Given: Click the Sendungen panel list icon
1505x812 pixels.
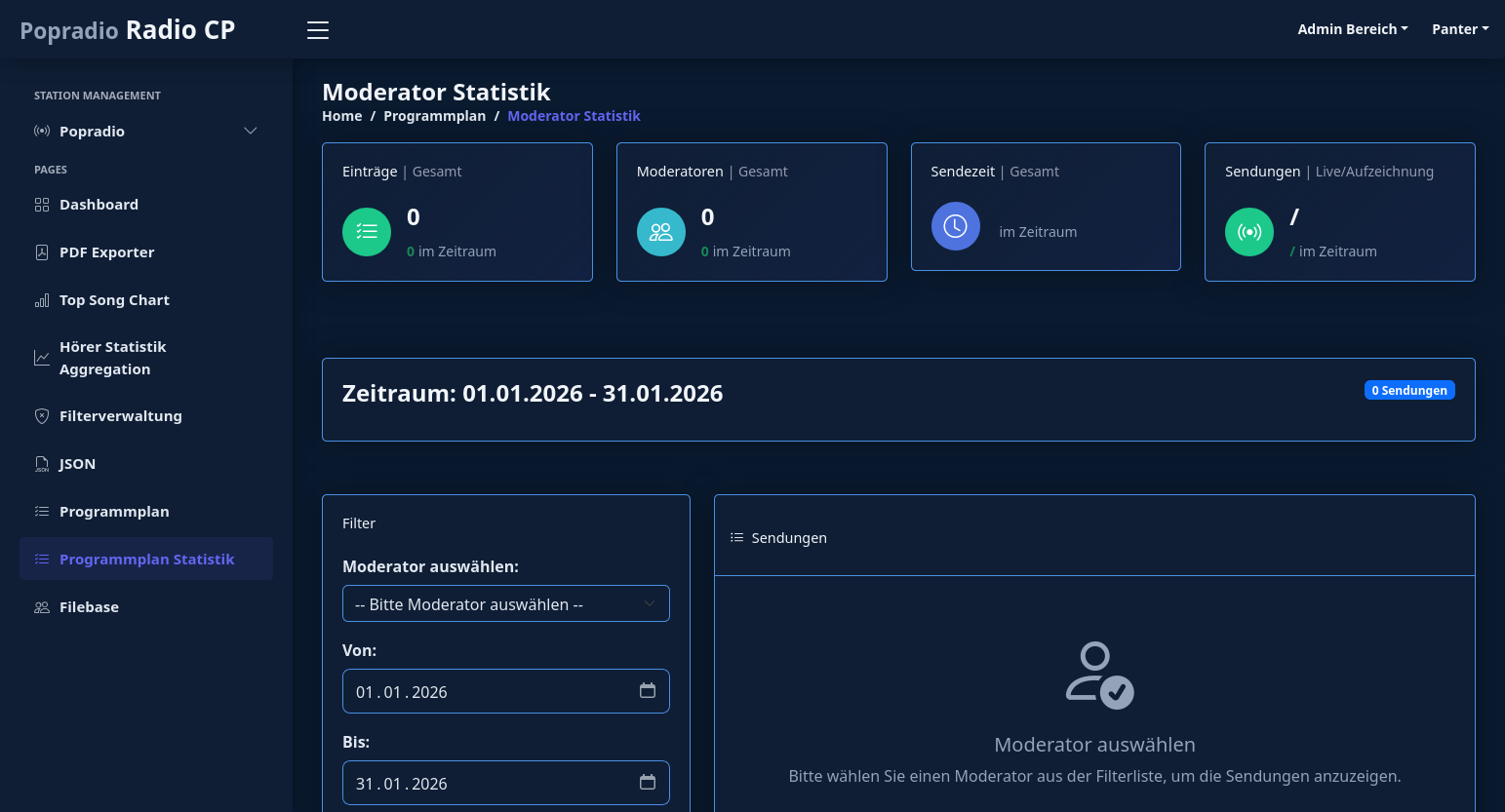Looking at the screenshot, I should [x=736, y=537].
